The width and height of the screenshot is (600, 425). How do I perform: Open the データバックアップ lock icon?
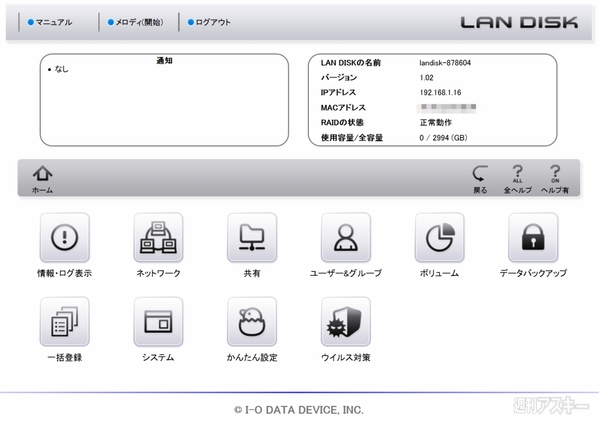533,238
